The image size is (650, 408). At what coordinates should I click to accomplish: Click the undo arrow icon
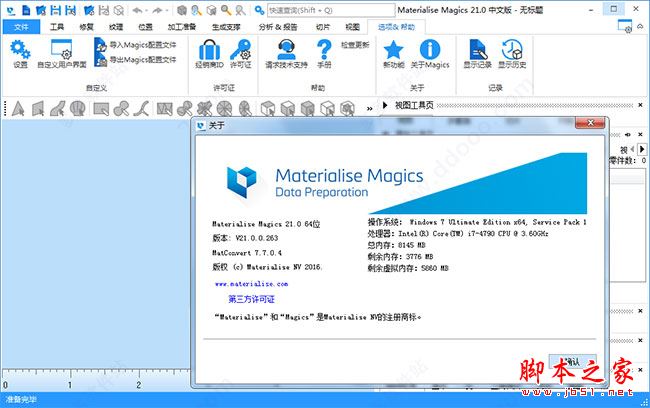coord(138,10)
